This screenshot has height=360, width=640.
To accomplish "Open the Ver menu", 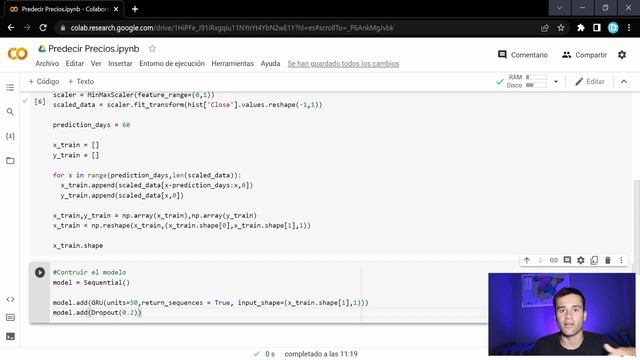I will pos(96,64).
